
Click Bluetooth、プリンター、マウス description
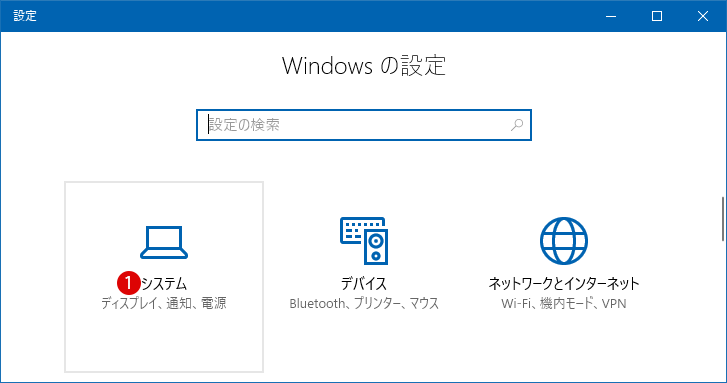(364, 303)
